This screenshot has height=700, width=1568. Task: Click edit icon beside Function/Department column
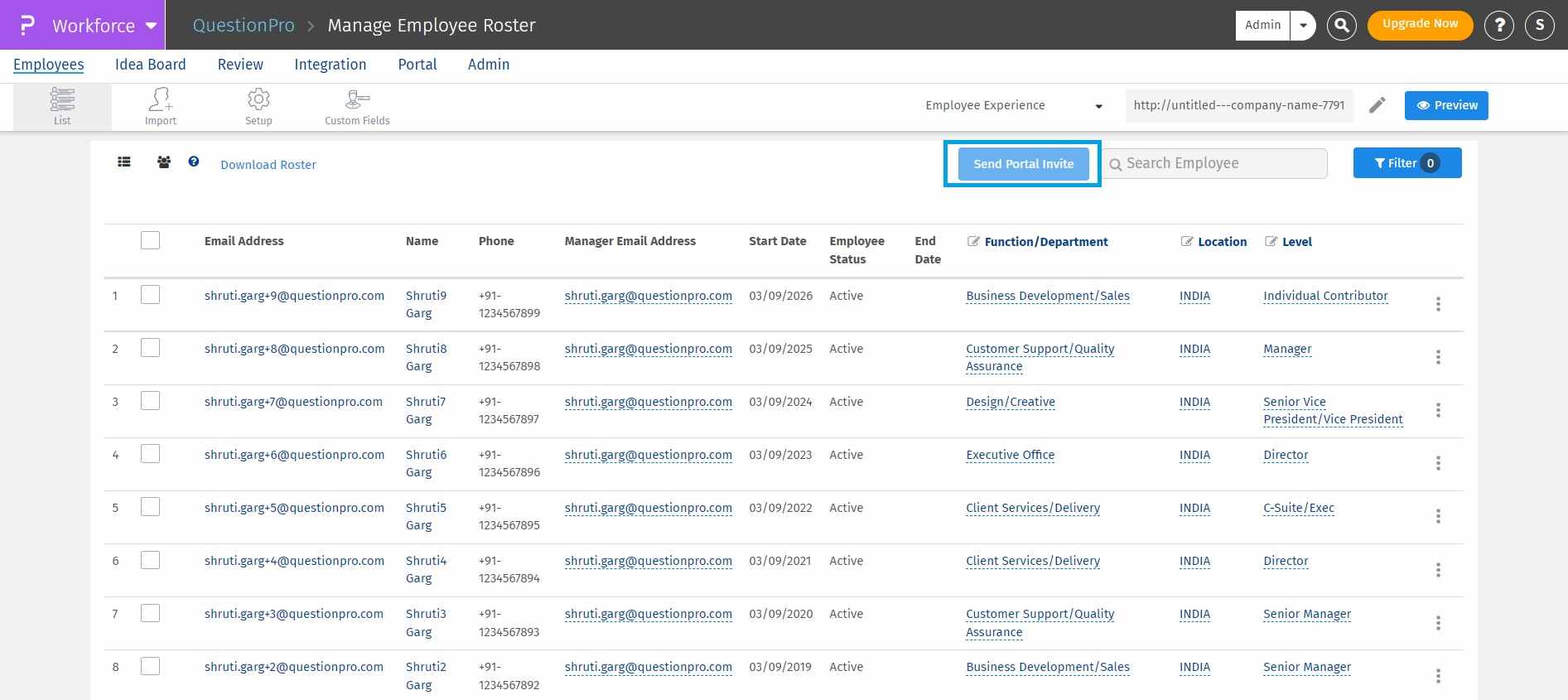(973, 241)
